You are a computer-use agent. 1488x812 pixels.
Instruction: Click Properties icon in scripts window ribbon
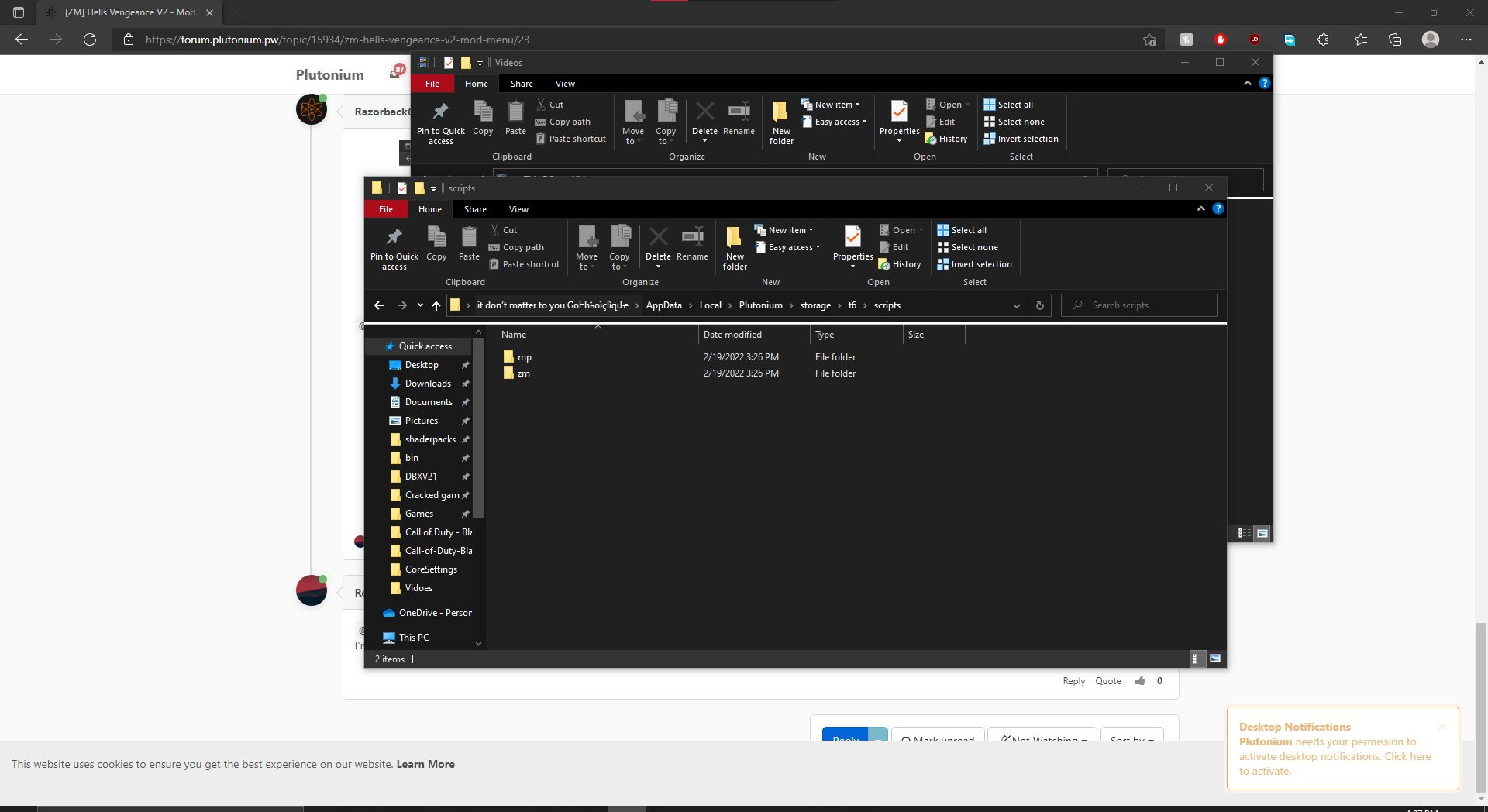pyautogui.click(x=852, y=246)
